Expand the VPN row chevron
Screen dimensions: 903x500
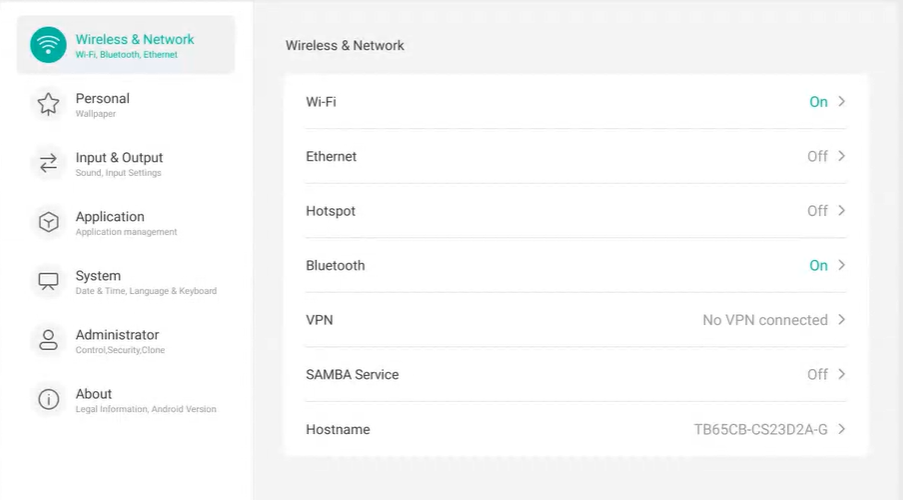click(x=842, y=320)
